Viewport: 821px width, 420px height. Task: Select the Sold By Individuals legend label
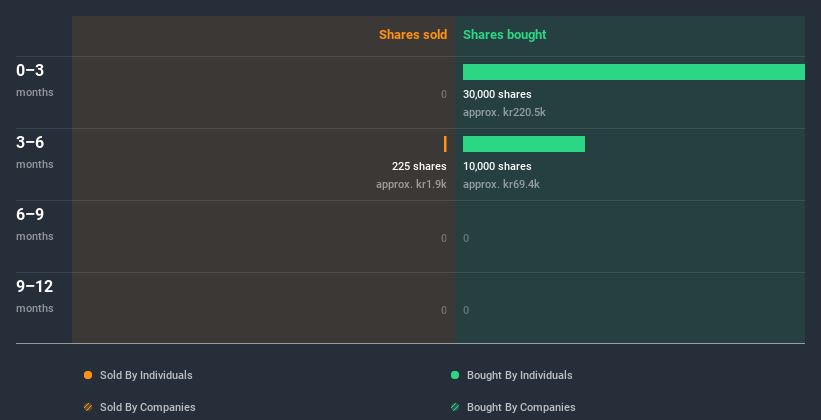click(x=146, y=375)
